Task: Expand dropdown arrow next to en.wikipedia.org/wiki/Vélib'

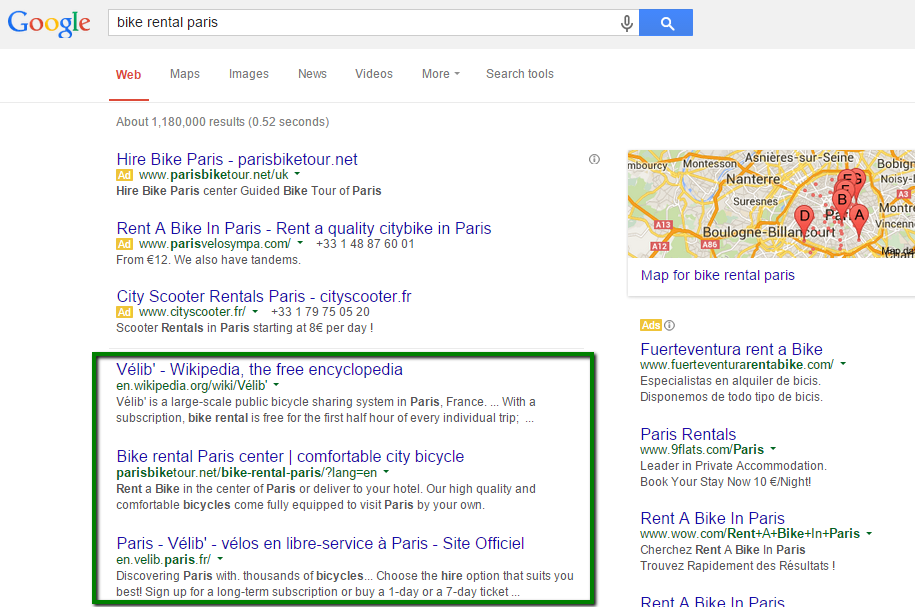Action: [276, 385]
